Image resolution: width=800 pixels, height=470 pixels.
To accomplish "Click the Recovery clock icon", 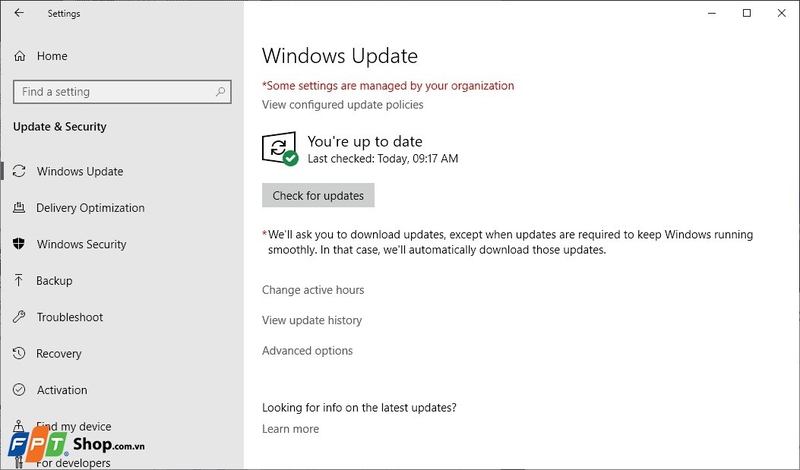I will tap(19, 353).
